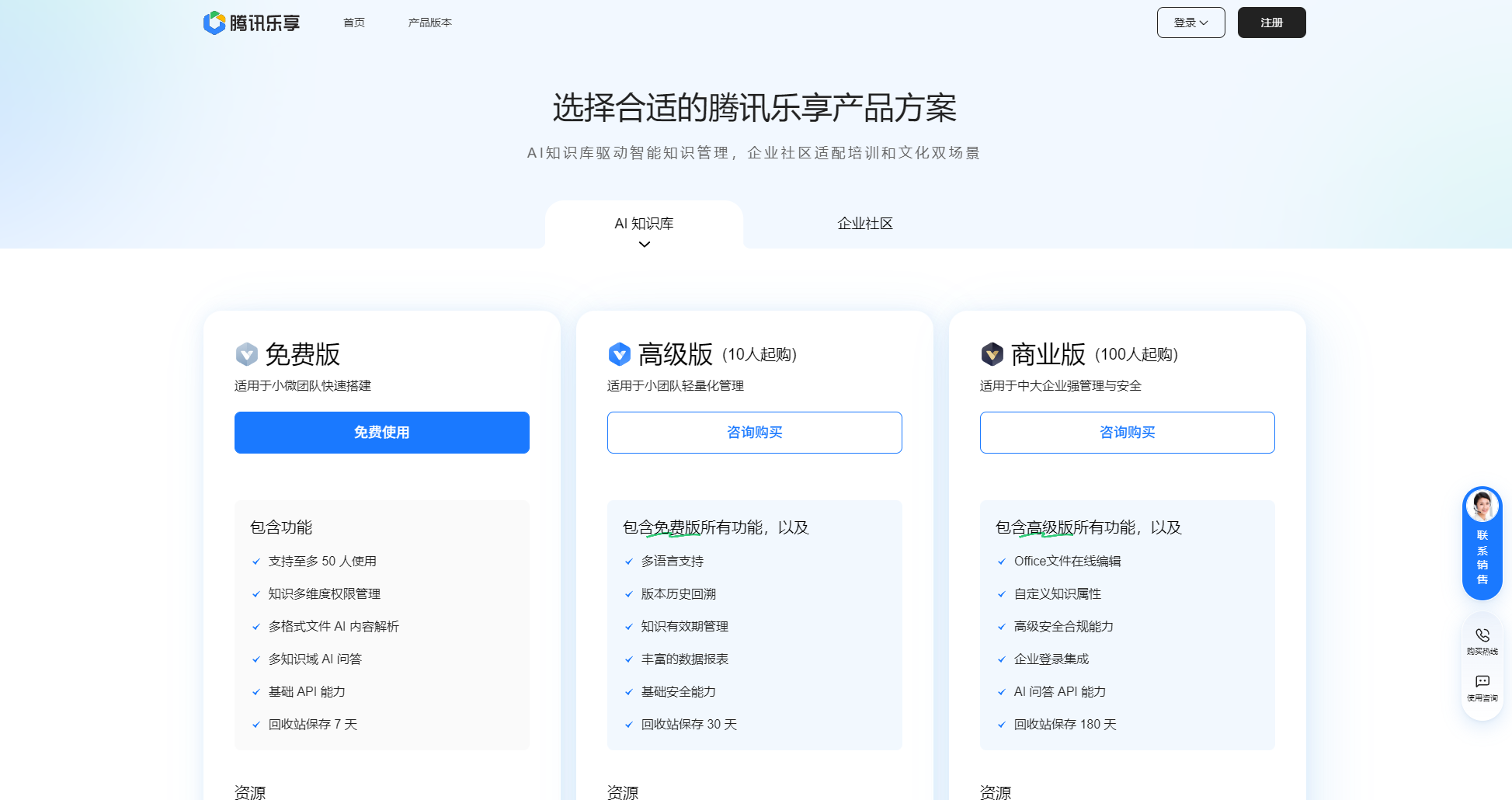Screen dimensions: 1512x800
Task: Click 咨询购买 under the 商业版 plan
Action: point(1127,432)
